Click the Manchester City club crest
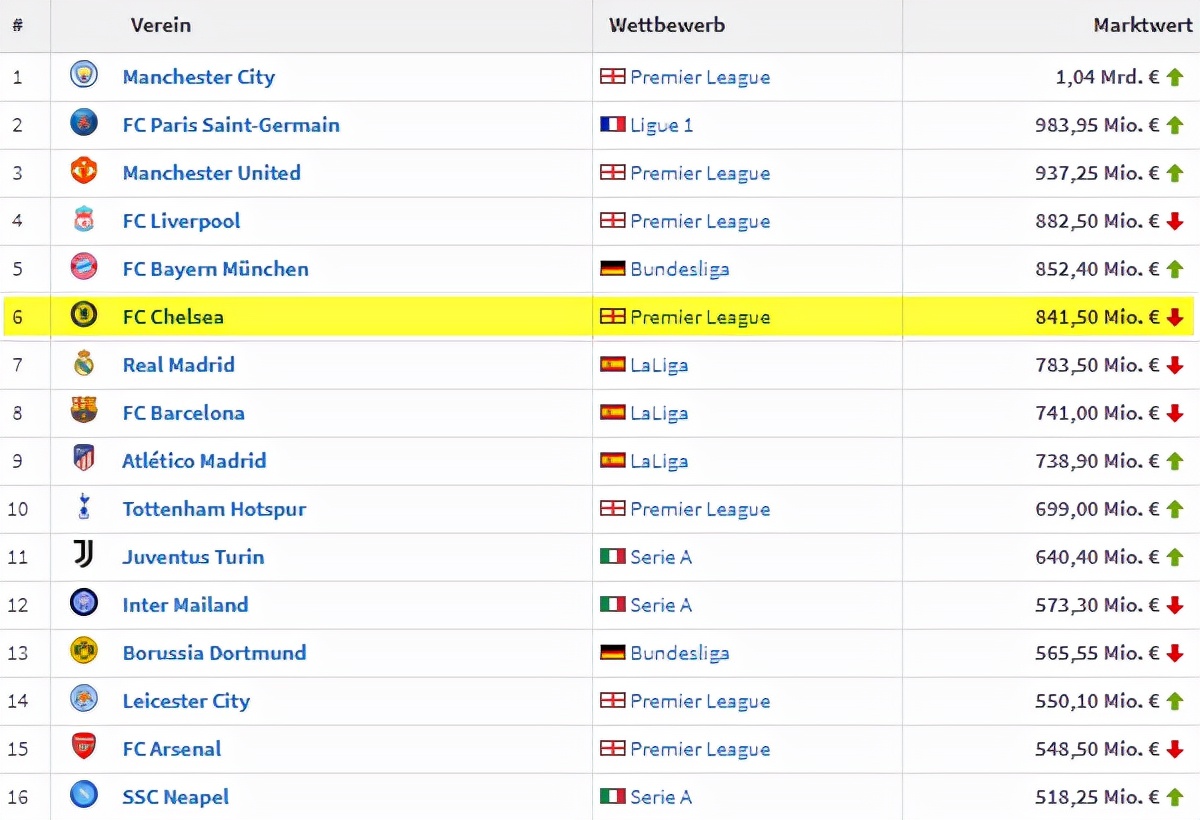 coord(84,76)
